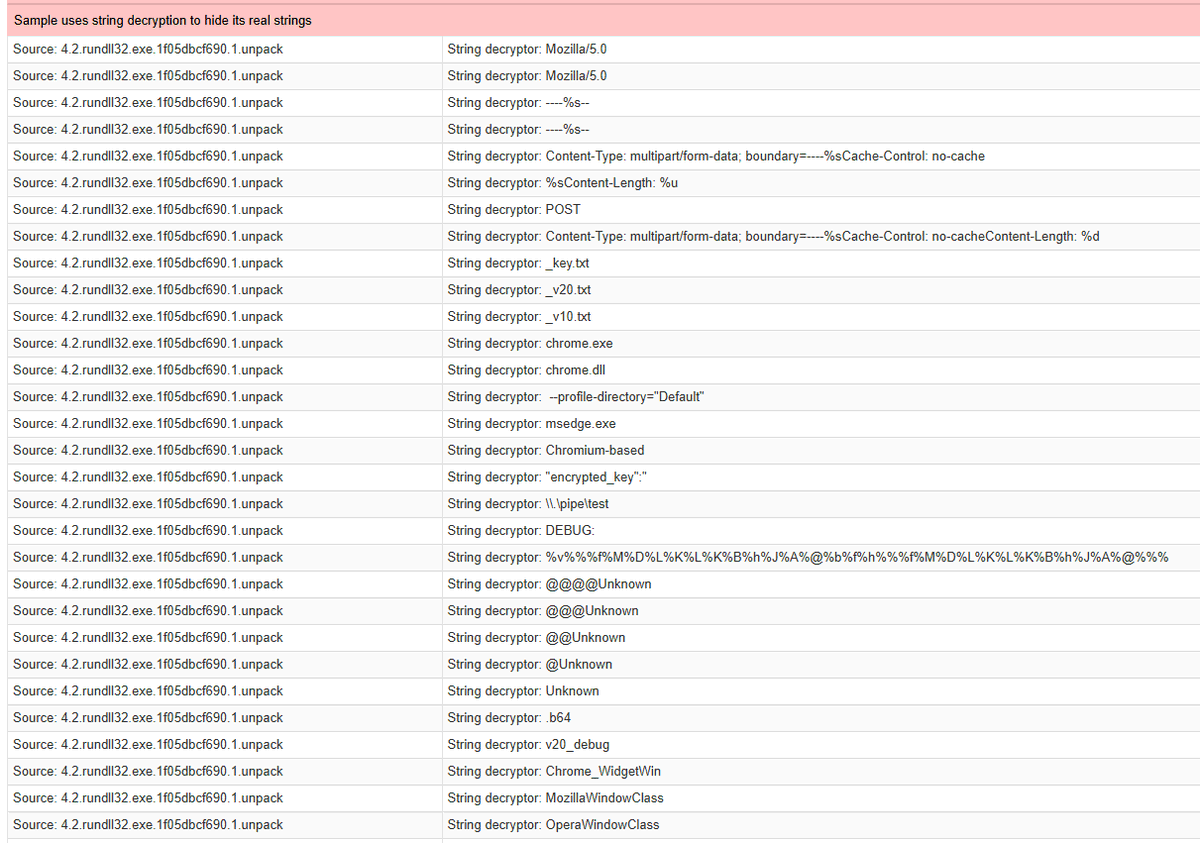
Task: Select the '_v20.txt' decryptor string
Action: tap(821, 290)
